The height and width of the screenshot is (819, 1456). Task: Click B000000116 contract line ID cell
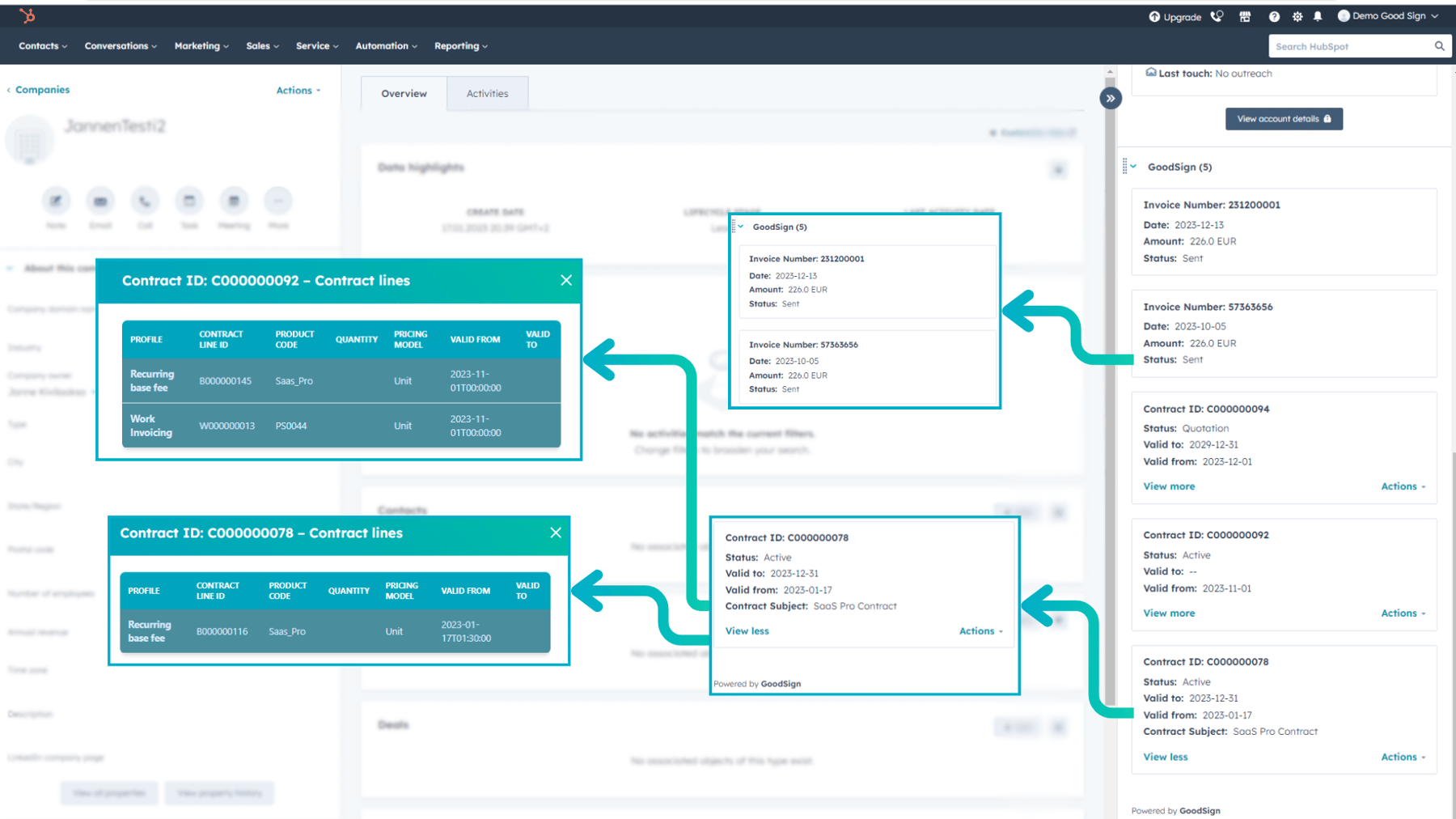pyautogui.click(x=222, y=631)
